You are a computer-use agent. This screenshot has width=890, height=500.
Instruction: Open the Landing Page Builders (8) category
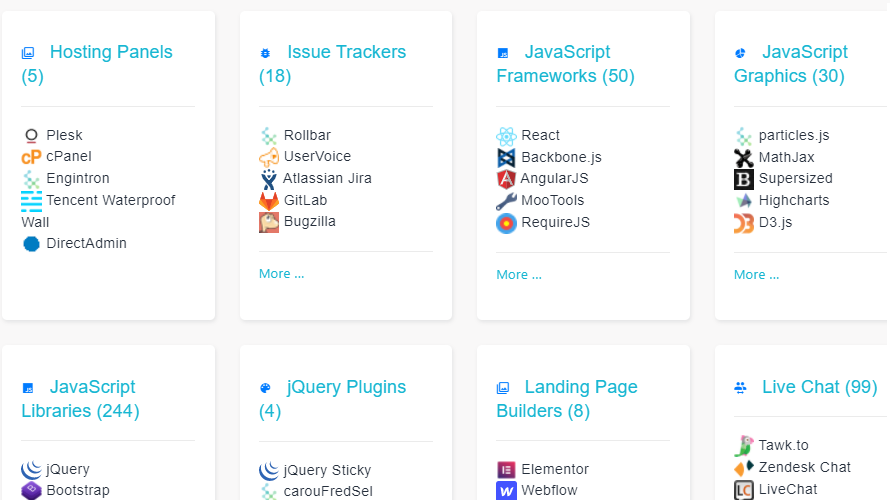[567, 398]
